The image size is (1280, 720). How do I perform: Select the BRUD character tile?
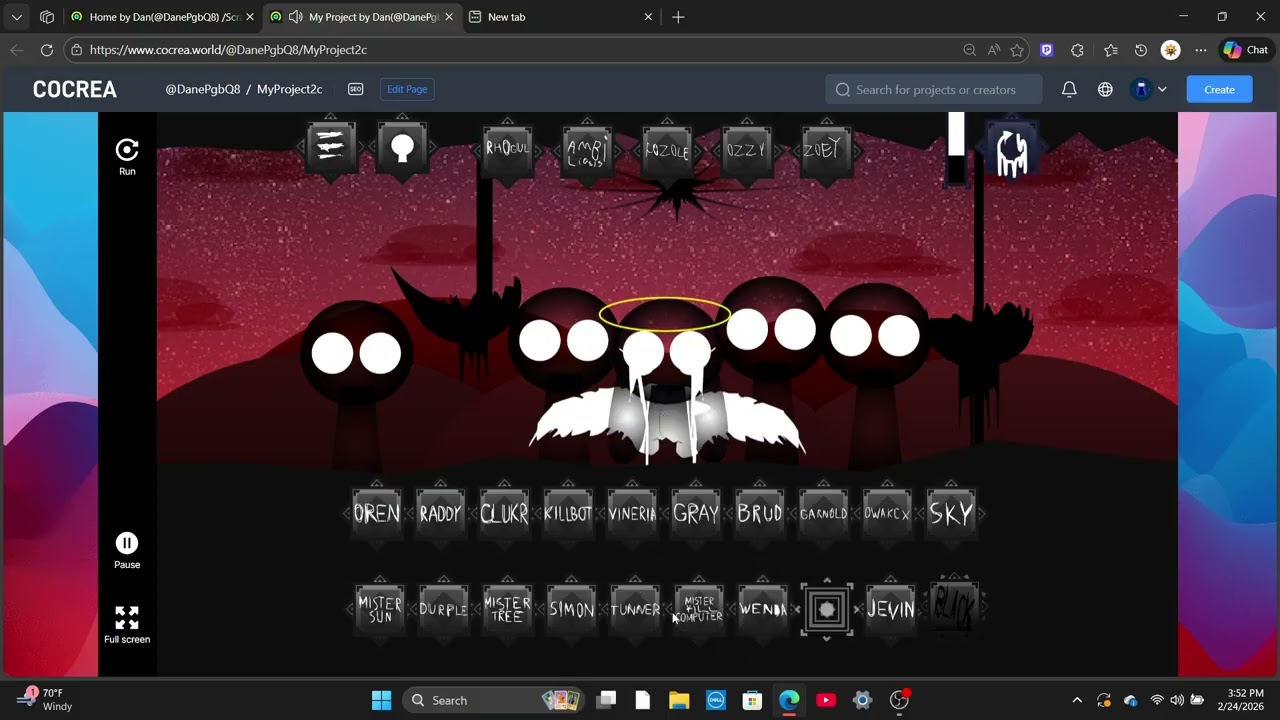point(761,513)
